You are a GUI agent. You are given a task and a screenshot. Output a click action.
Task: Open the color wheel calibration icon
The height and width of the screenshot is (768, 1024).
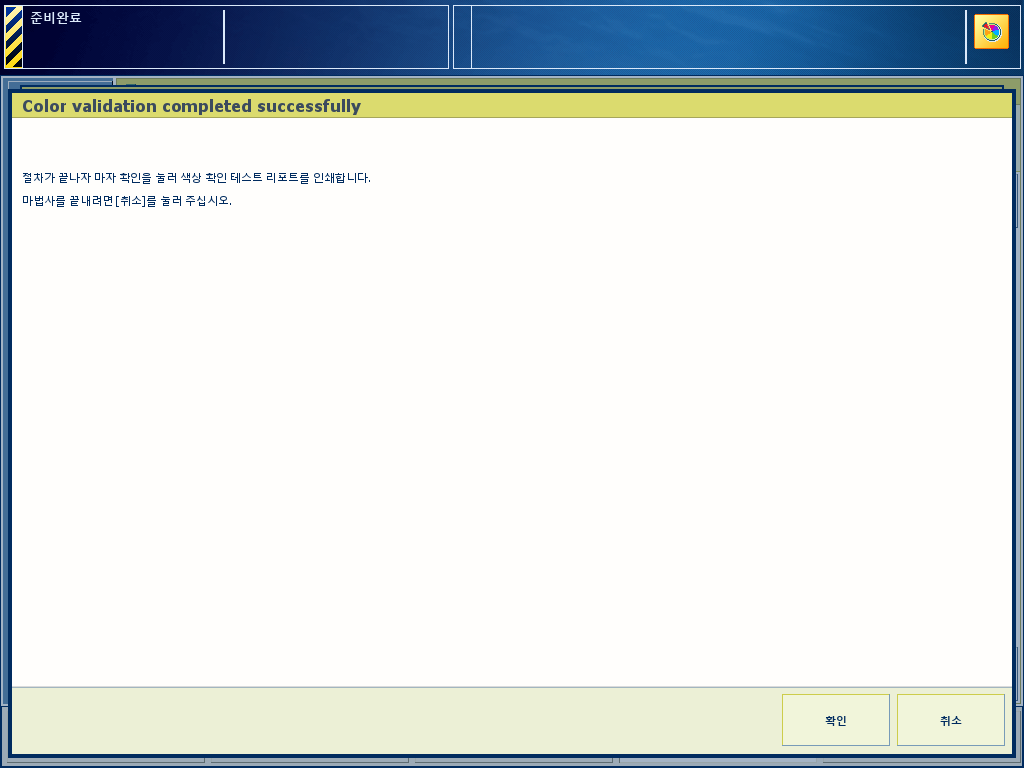(991, 31)
